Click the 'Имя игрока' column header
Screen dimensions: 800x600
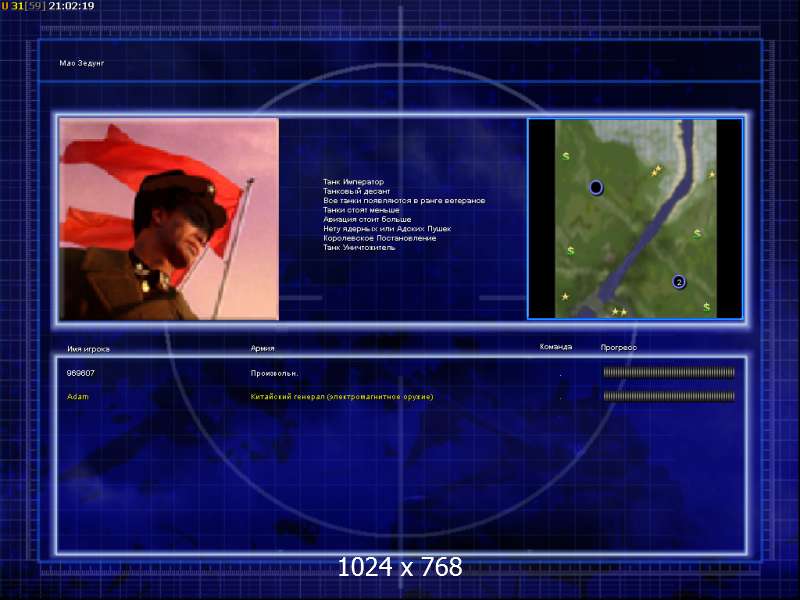[88, 349]
